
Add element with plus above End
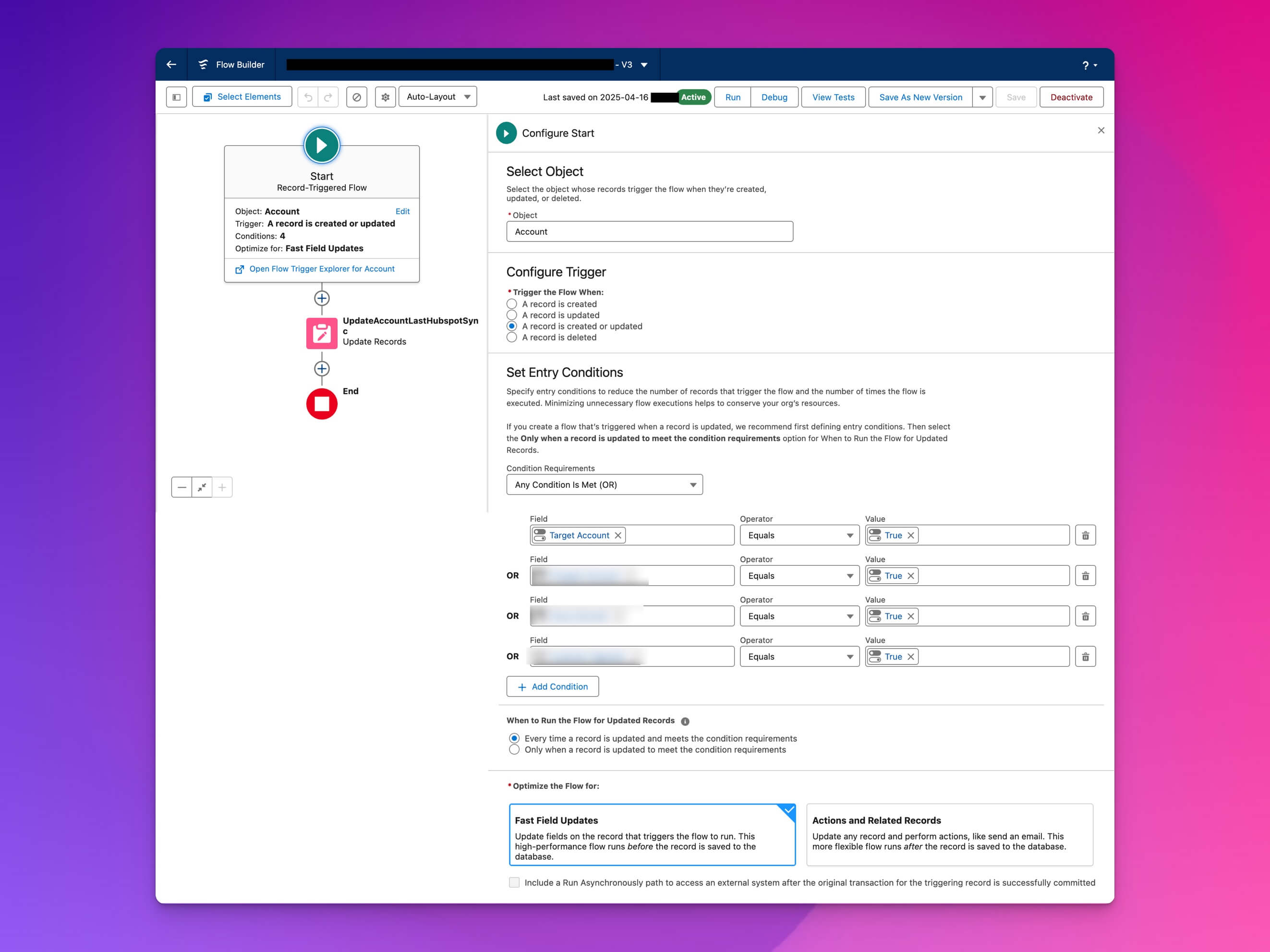pyautogui.click(x=322, y=369)
